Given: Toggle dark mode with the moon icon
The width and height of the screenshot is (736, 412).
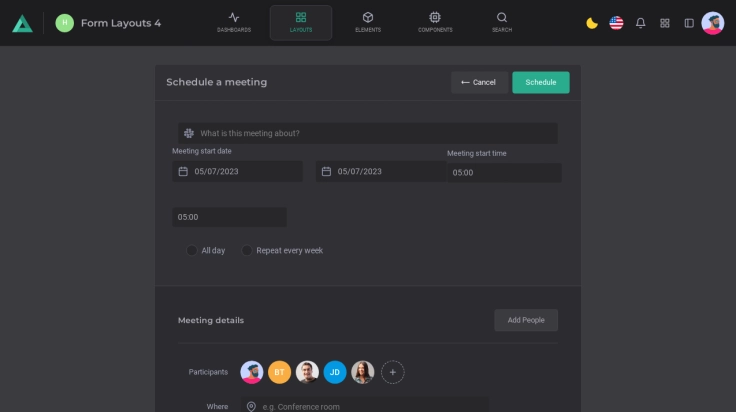Looking at the screenshot, I should [592, 23].
